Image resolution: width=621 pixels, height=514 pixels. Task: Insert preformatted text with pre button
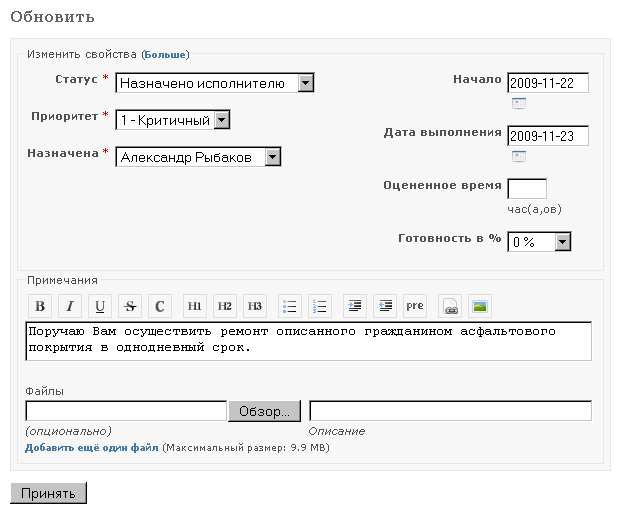pyautogui.click(x=415, y=306)
